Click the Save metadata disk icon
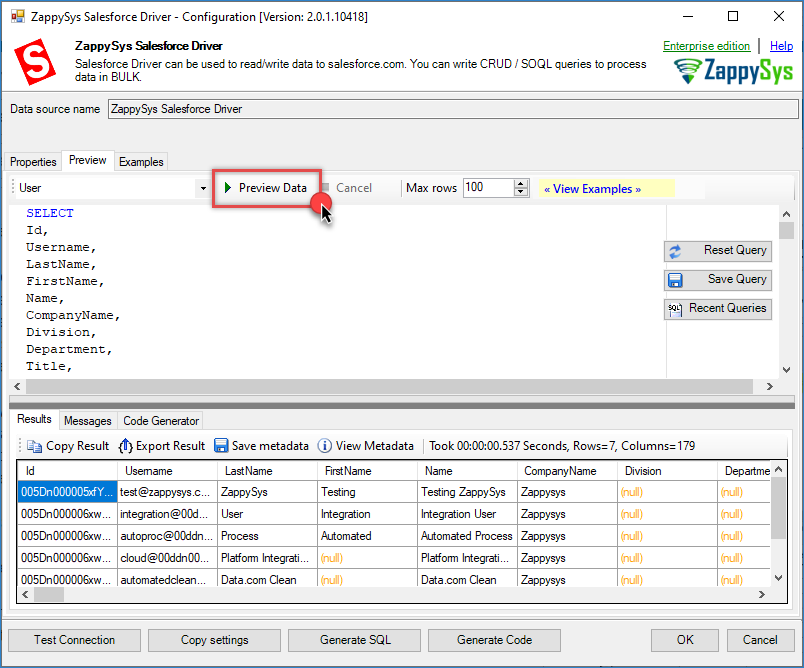This screenshot has width=804, height=668. (x=221, y=446)
